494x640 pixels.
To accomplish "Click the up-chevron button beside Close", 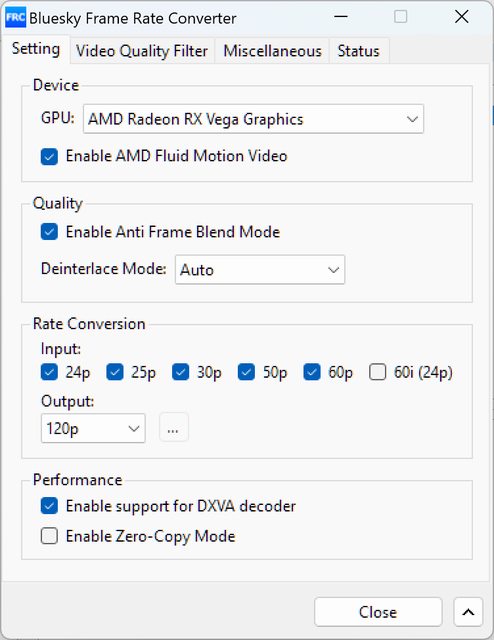I will click(468, 612).
